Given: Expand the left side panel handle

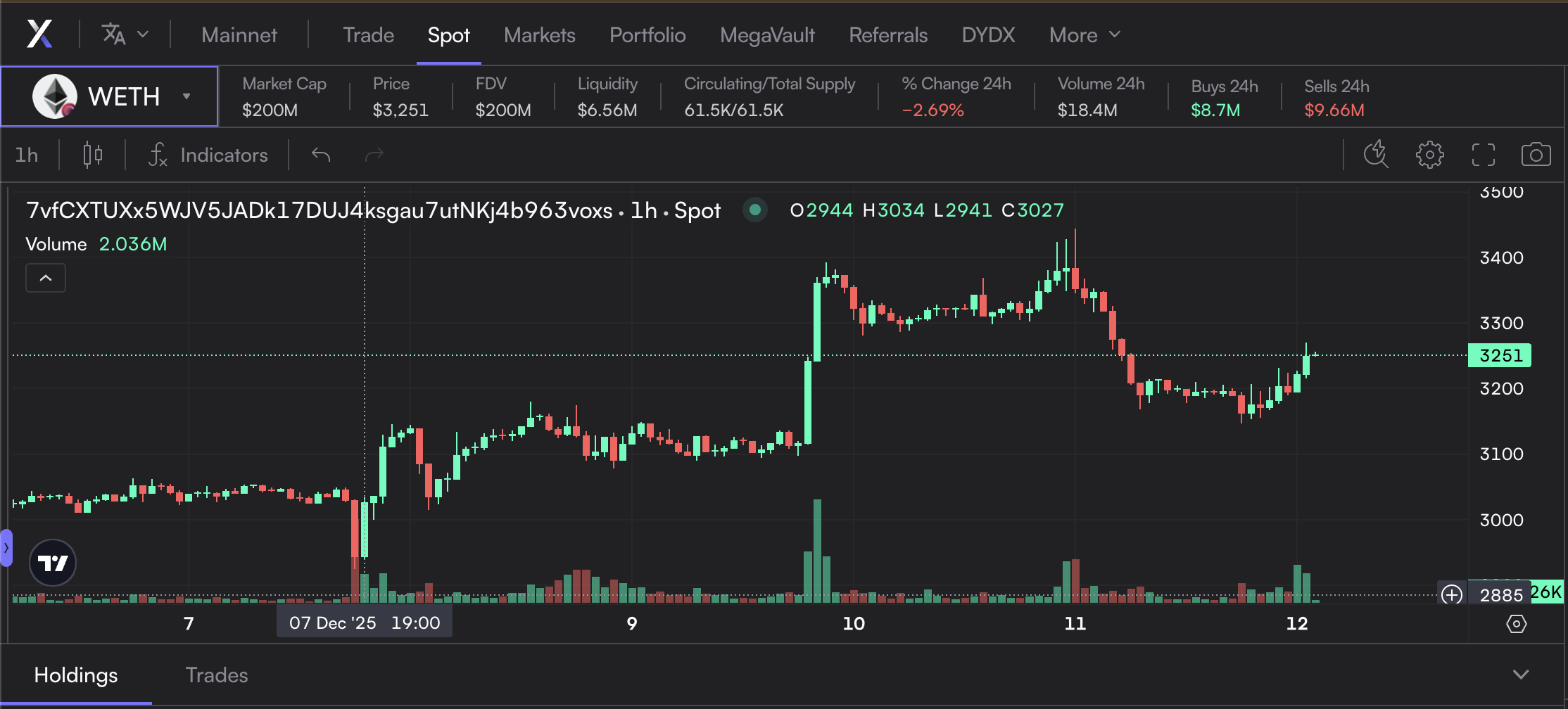Looking at the screenshot, I should tap(6, 547).
